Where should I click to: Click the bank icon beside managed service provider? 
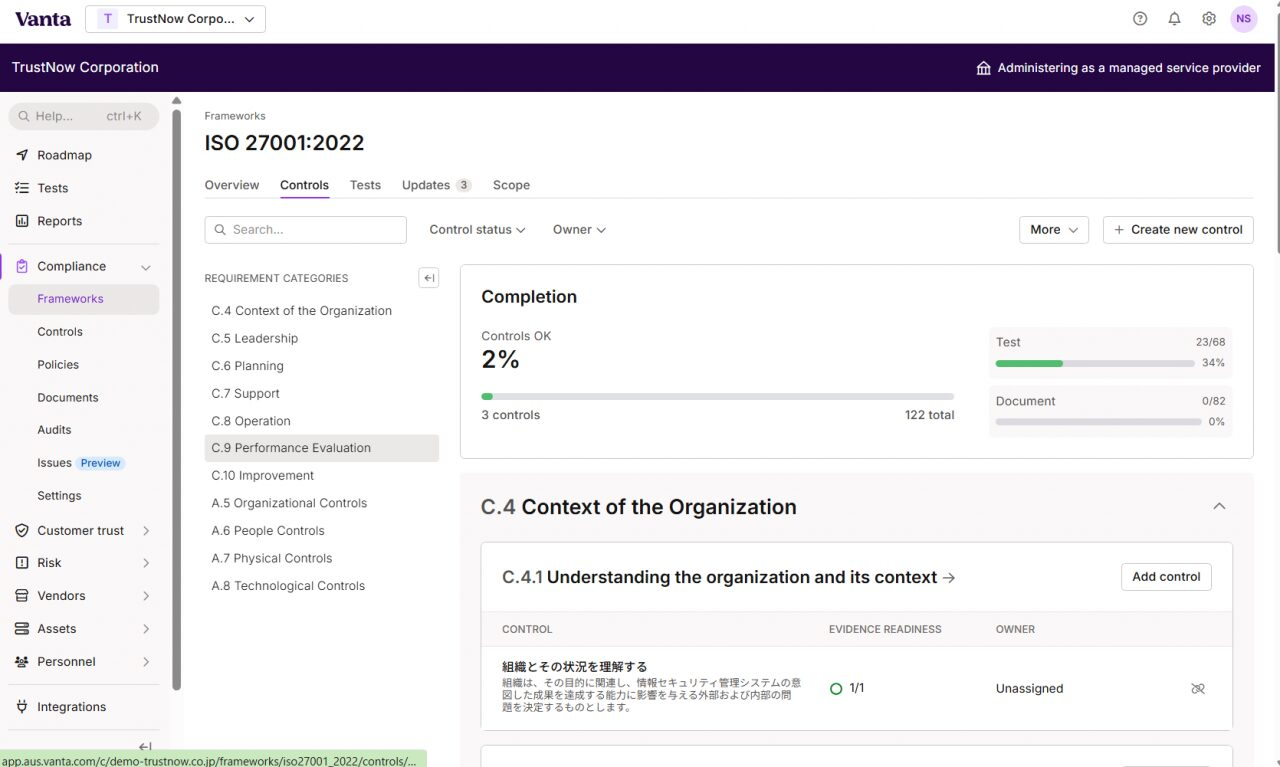coord(984,68)
